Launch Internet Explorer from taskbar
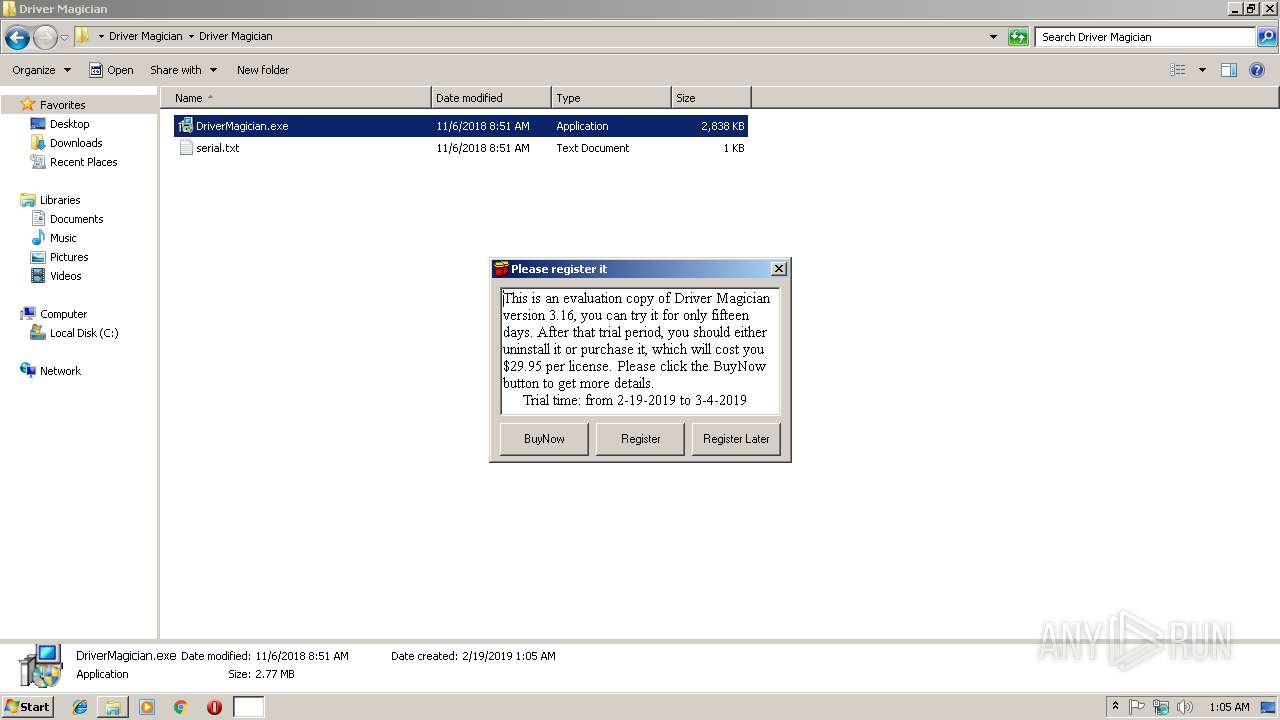The height and width of the screenshot is (720, 1280). pos(80,707)
